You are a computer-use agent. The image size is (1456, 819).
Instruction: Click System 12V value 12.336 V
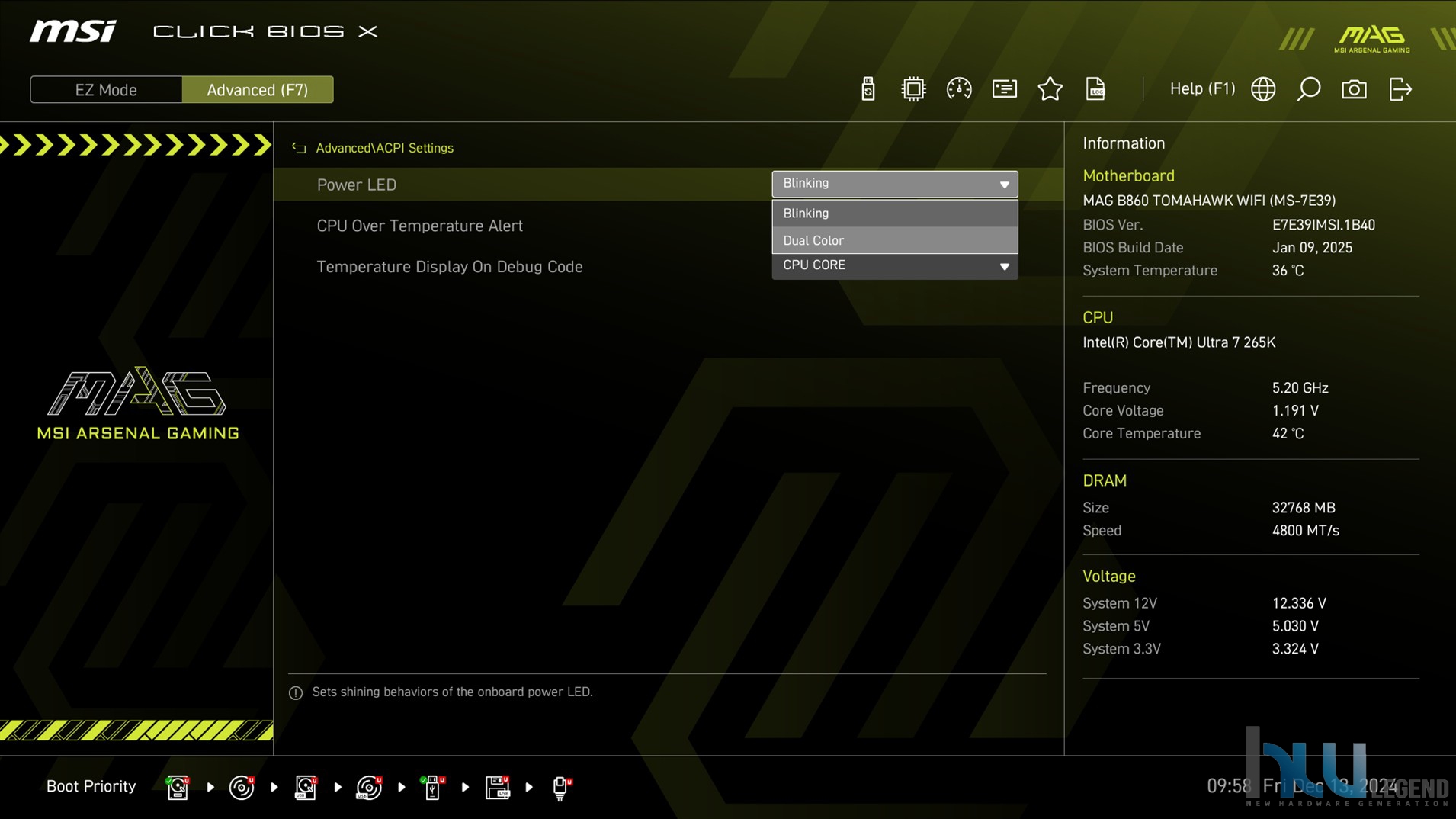(1299, 603)
